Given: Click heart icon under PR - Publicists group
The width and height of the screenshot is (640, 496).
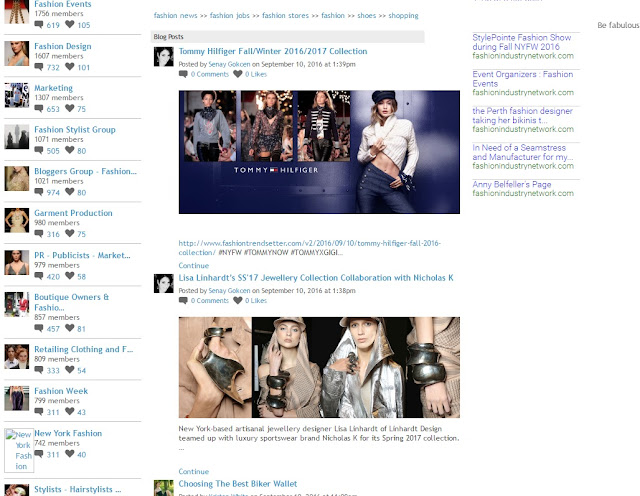Looking at the screenshot, I should (70, 276).
